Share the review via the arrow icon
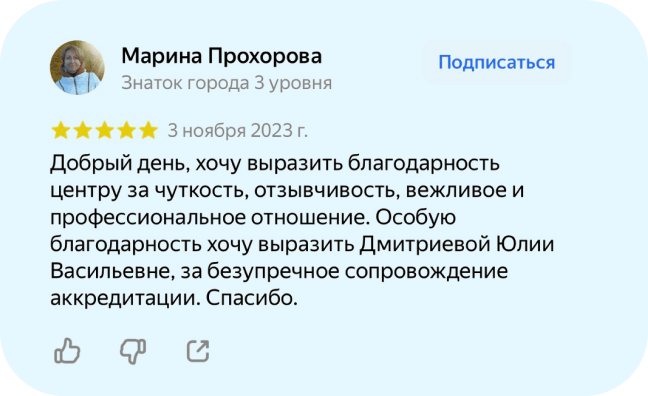648x396 pixels. coord(198,351)
